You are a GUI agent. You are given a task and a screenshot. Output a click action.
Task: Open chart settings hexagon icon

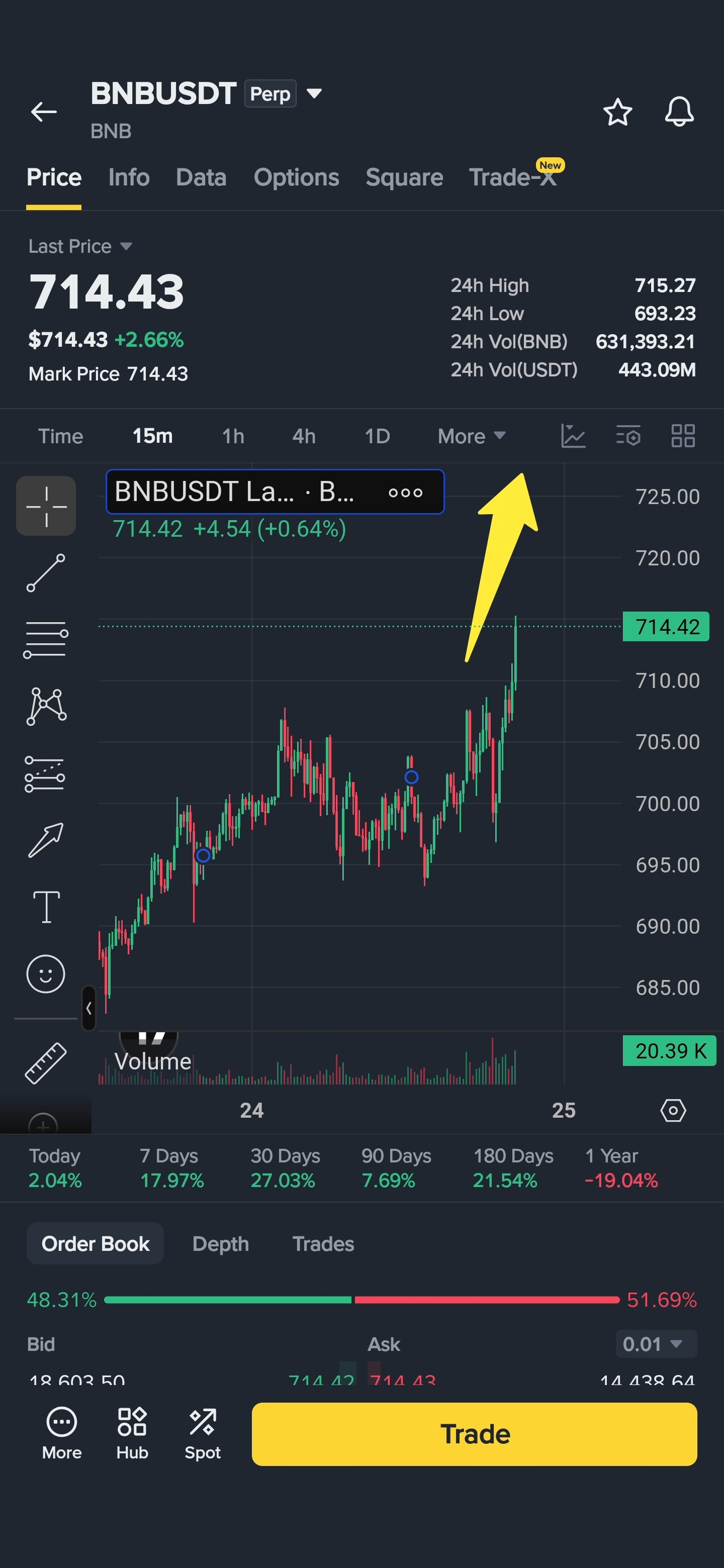pos(673,1110)
